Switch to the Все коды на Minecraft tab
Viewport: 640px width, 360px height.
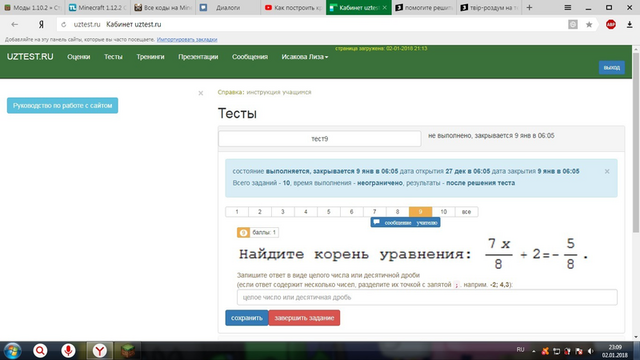(162, 7)
